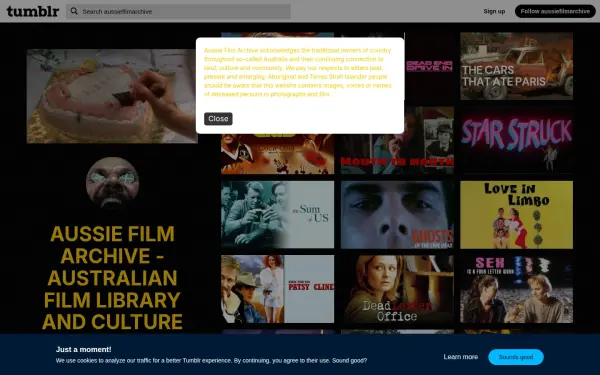Viewport: 600px width, 375px height.
Task: Click the Tumblr logo
Action: point(33,11)
